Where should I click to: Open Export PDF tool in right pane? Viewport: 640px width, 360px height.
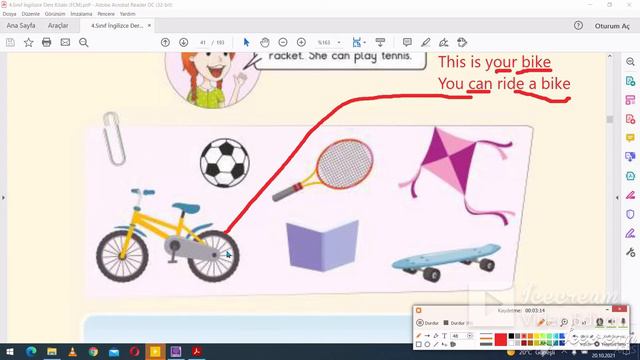click(630, 81)
